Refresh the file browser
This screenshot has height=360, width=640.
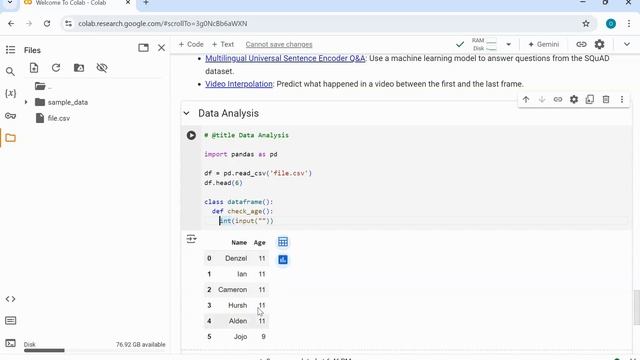tap(56, 68)
